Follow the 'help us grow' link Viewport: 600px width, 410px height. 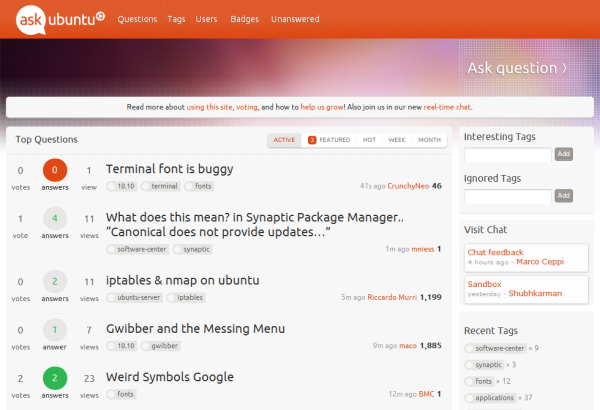pyautogui.click(x=322, y=107)
